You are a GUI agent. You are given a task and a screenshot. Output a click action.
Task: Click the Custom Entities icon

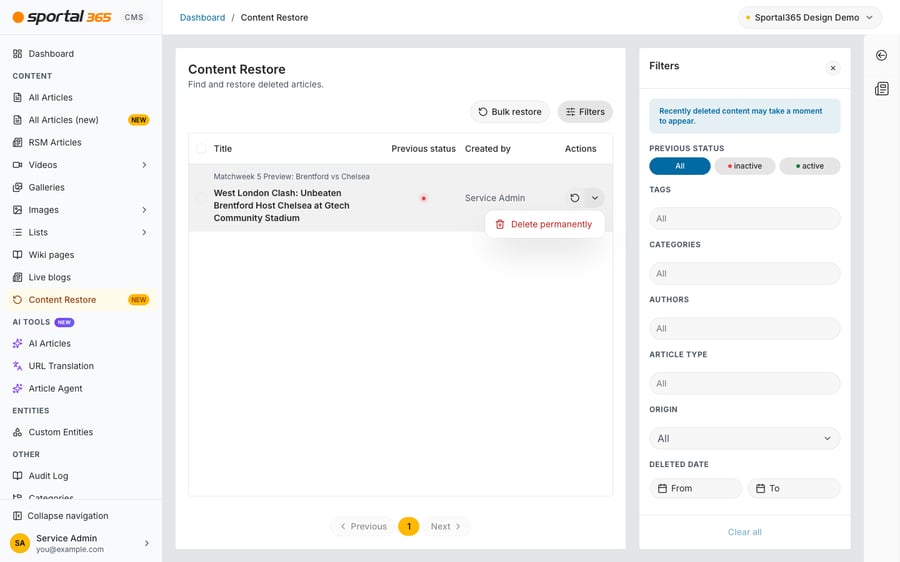pyautogui.click(x=17, y=432)
